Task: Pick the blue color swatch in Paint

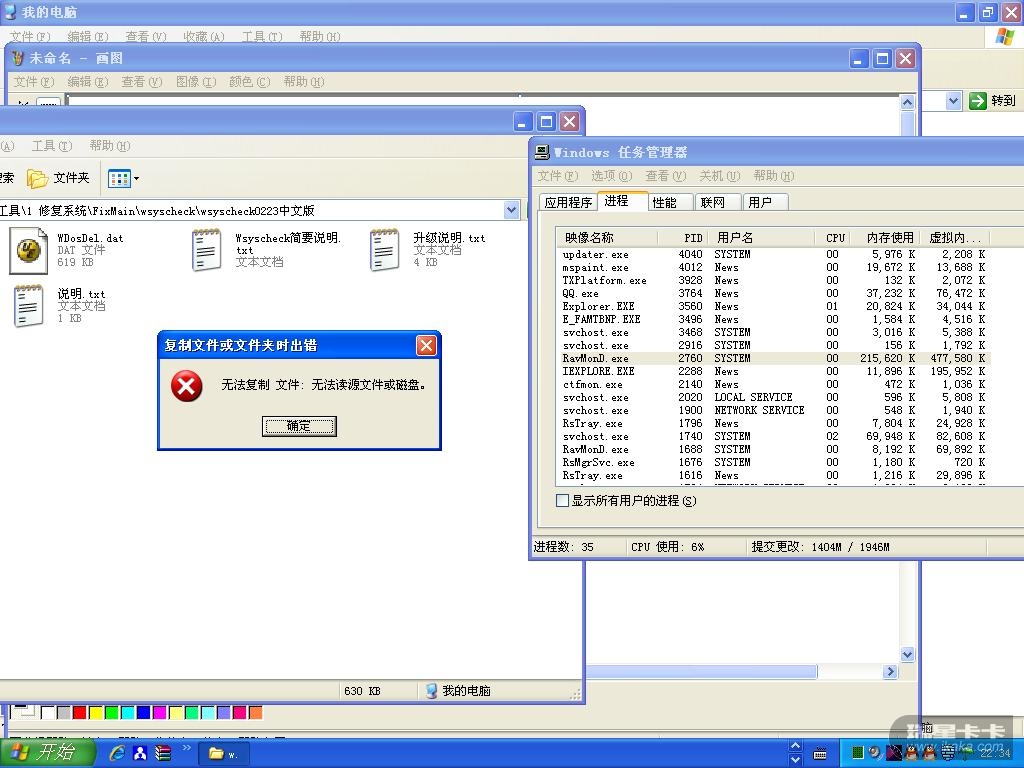Action: point(144,712)
